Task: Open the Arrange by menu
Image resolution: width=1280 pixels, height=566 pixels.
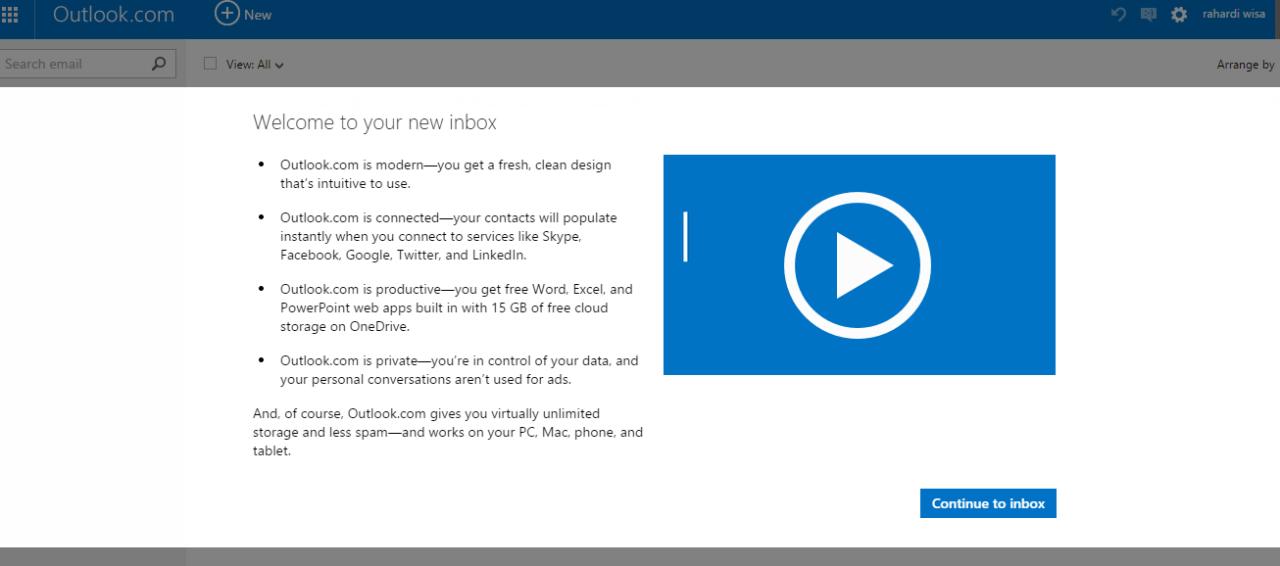Action: pos(1246,64)
